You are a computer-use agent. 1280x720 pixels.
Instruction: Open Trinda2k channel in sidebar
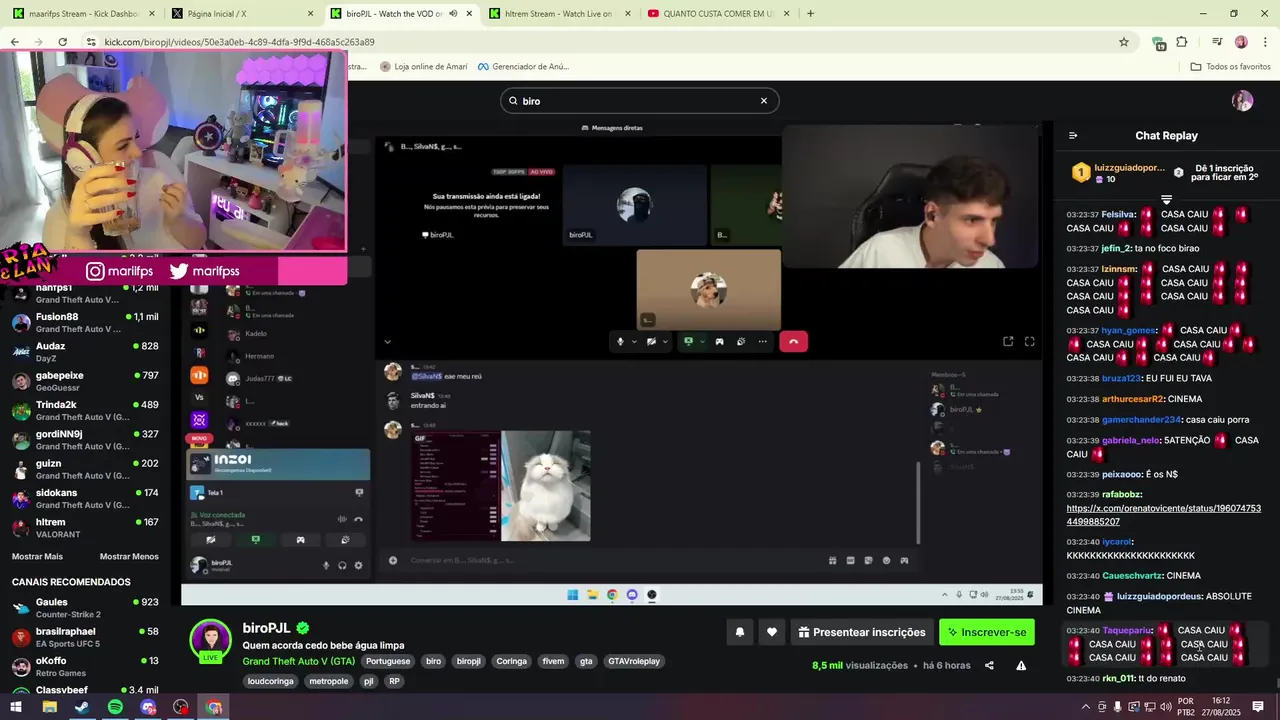86,410
